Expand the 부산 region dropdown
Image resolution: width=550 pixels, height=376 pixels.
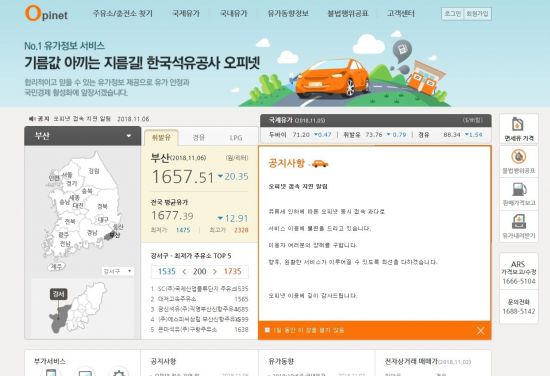point(82,136)
